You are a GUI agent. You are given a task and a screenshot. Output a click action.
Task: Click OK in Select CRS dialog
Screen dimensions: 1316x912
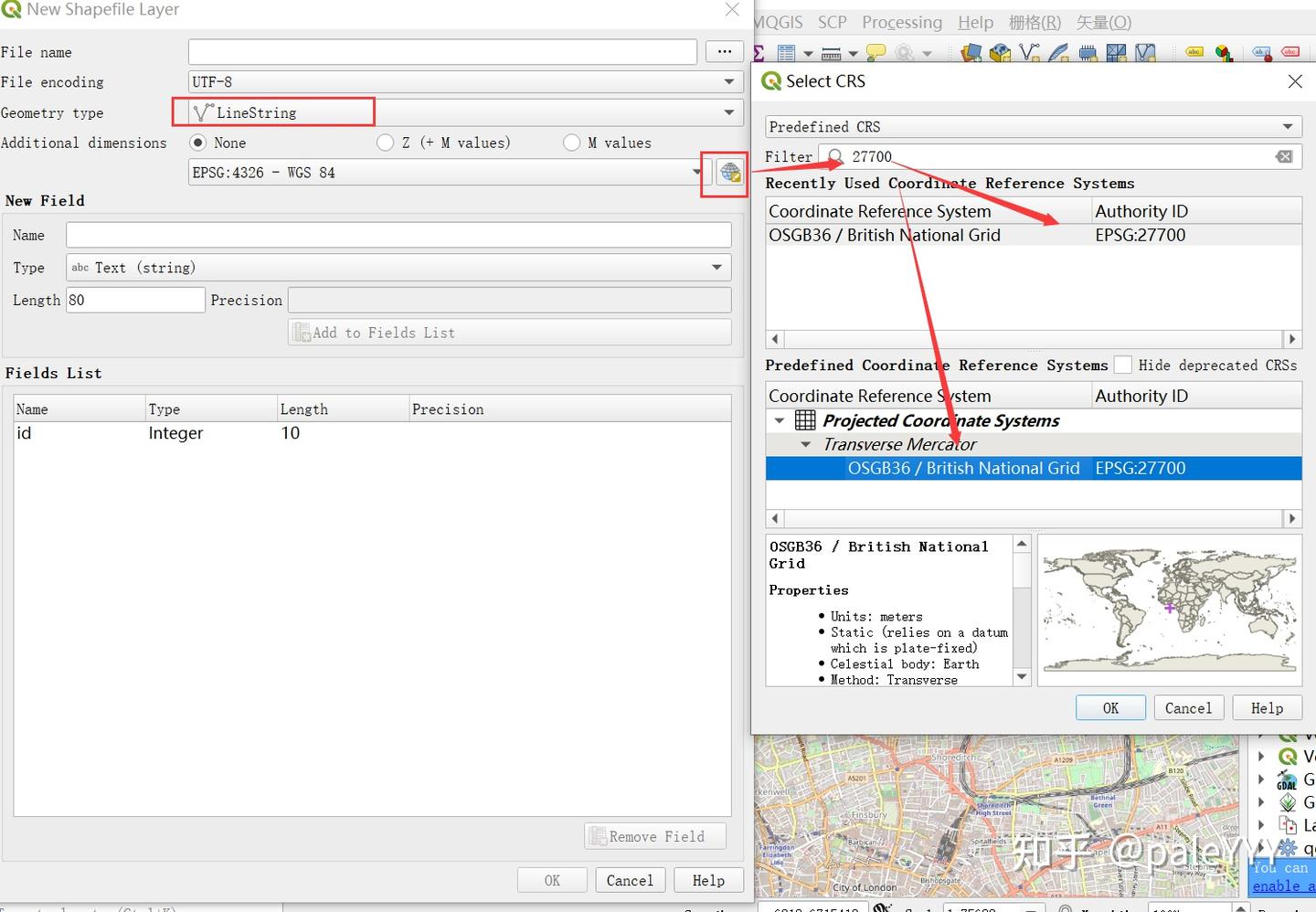click(1110, 708)
